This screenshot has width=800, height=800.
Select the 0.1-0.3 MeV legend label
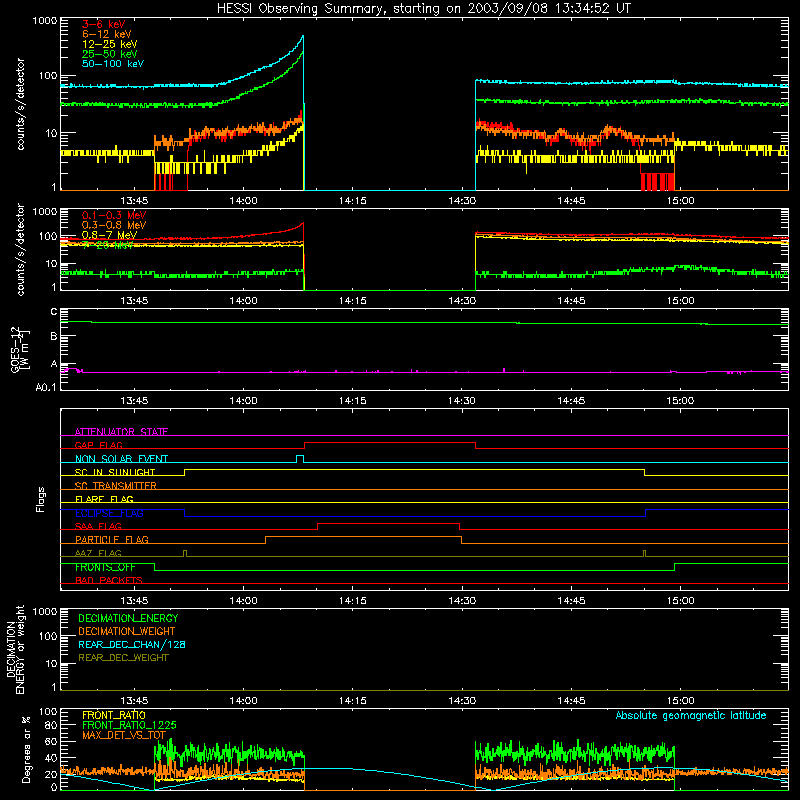(x=114, y=215)
